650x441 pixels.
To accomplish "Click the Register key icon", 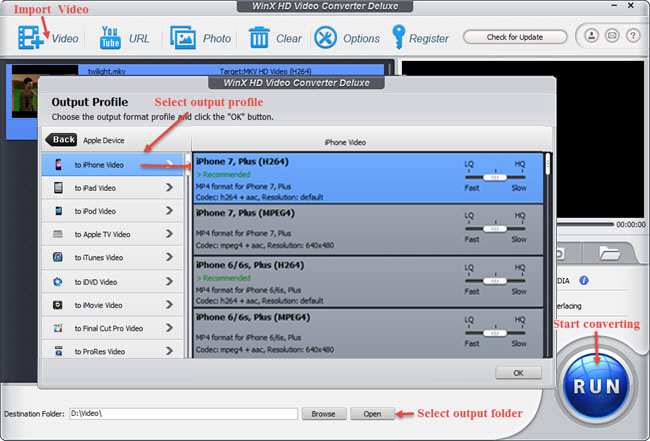I will click(398, 37).
